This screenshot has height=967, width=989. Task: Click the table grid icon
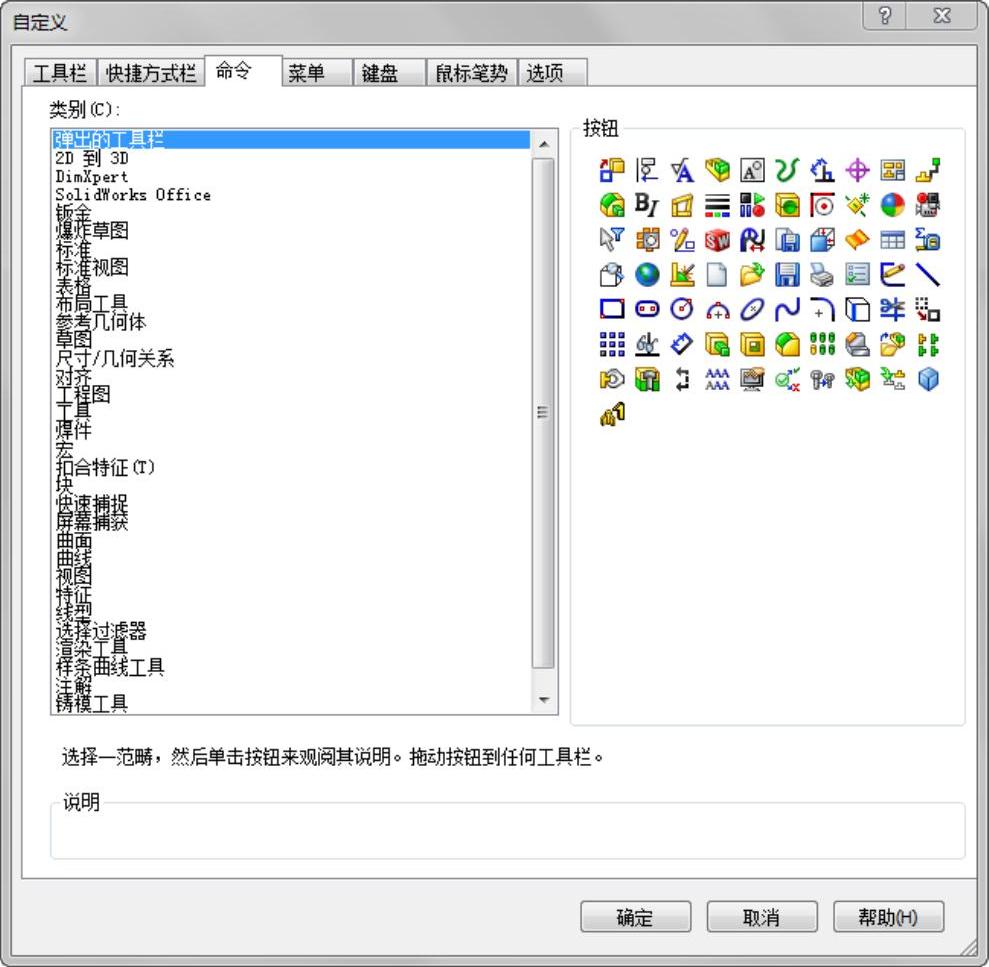coord(892,240)
